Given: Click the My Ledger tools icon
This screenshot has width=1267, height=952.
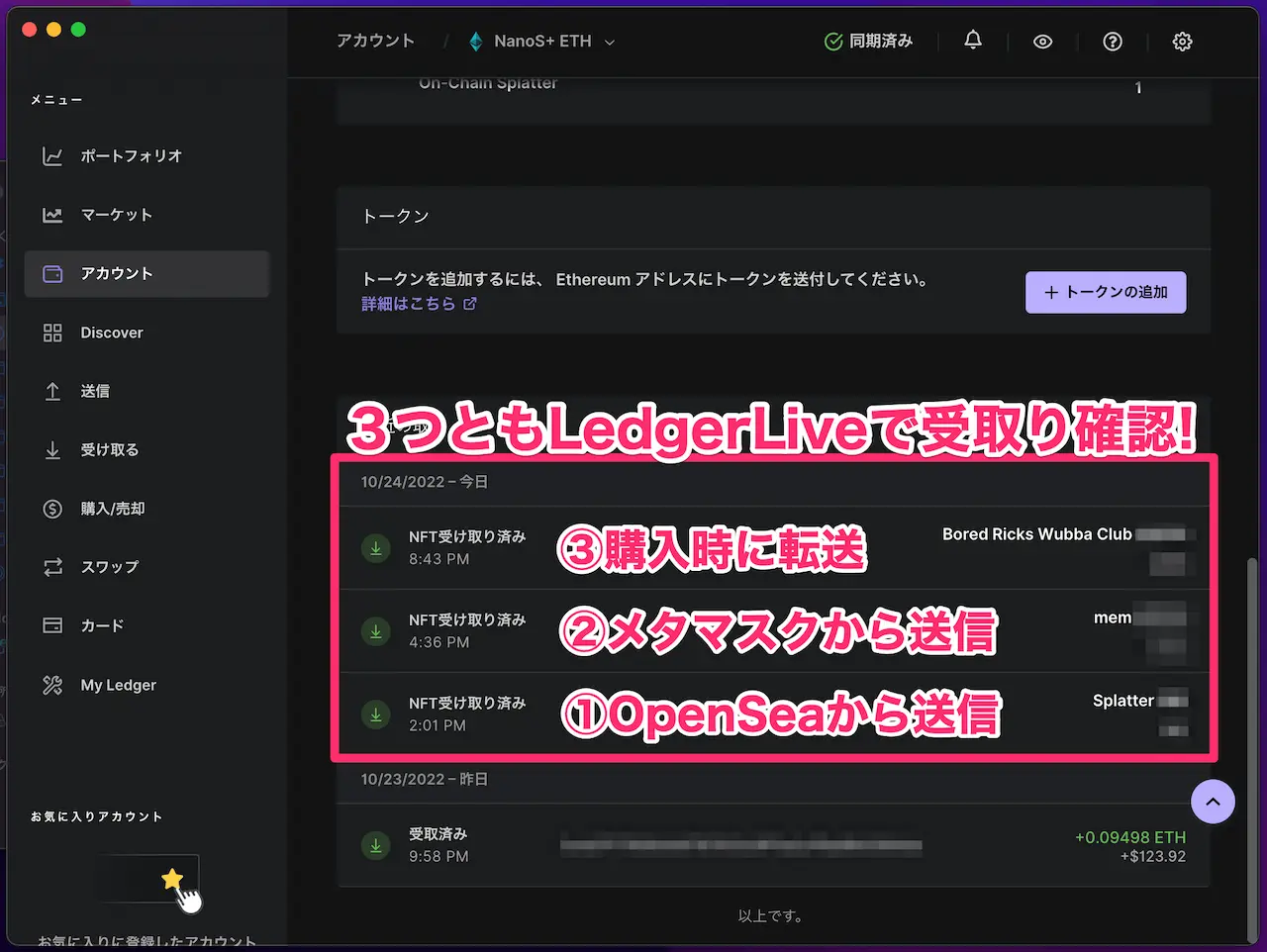Looking at the screenshot, I should [x=52, y=685].
